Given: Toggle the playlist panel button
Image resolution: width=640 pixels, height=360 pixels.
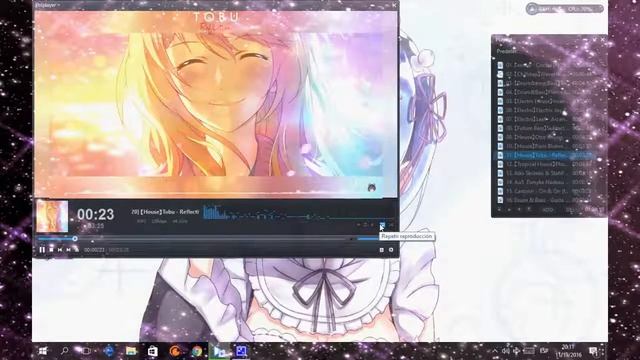Looking at the screenshot, I should [x=382, y=250].
